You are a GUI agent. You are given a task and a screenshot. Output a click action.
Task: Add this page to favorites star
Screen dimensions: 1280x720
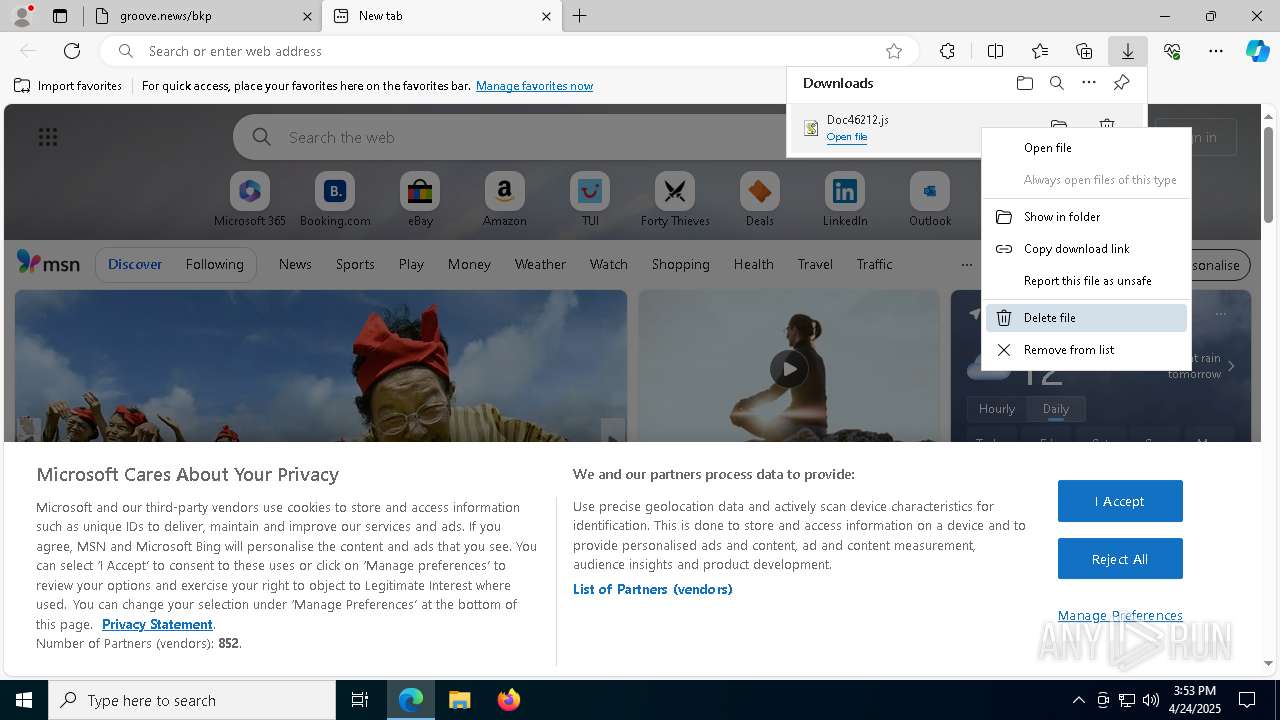tap(894, 51)
